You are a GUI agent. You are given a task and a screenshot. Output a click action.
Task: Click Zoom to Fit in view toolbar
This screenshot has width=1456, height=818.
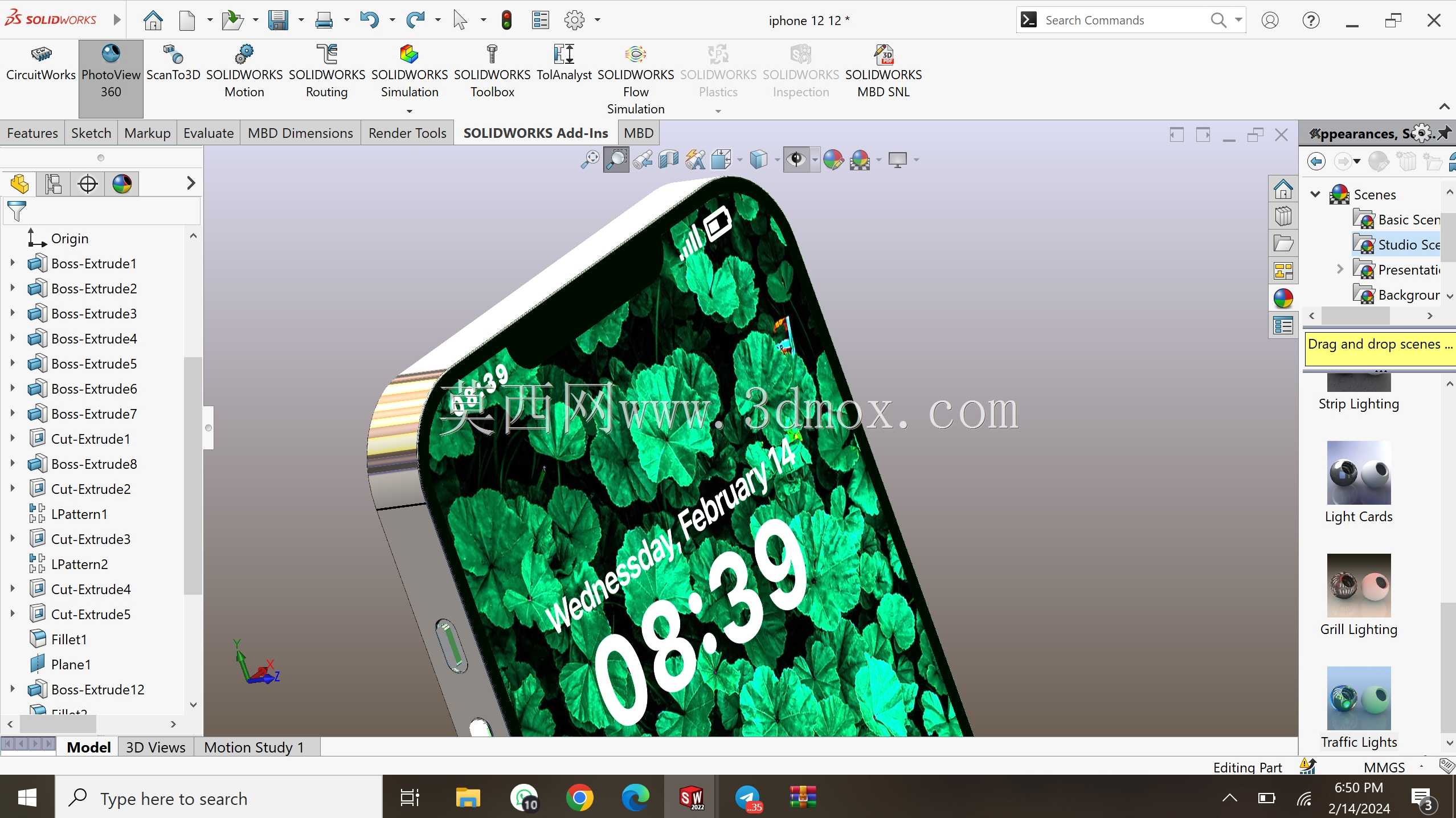[590, 160]
